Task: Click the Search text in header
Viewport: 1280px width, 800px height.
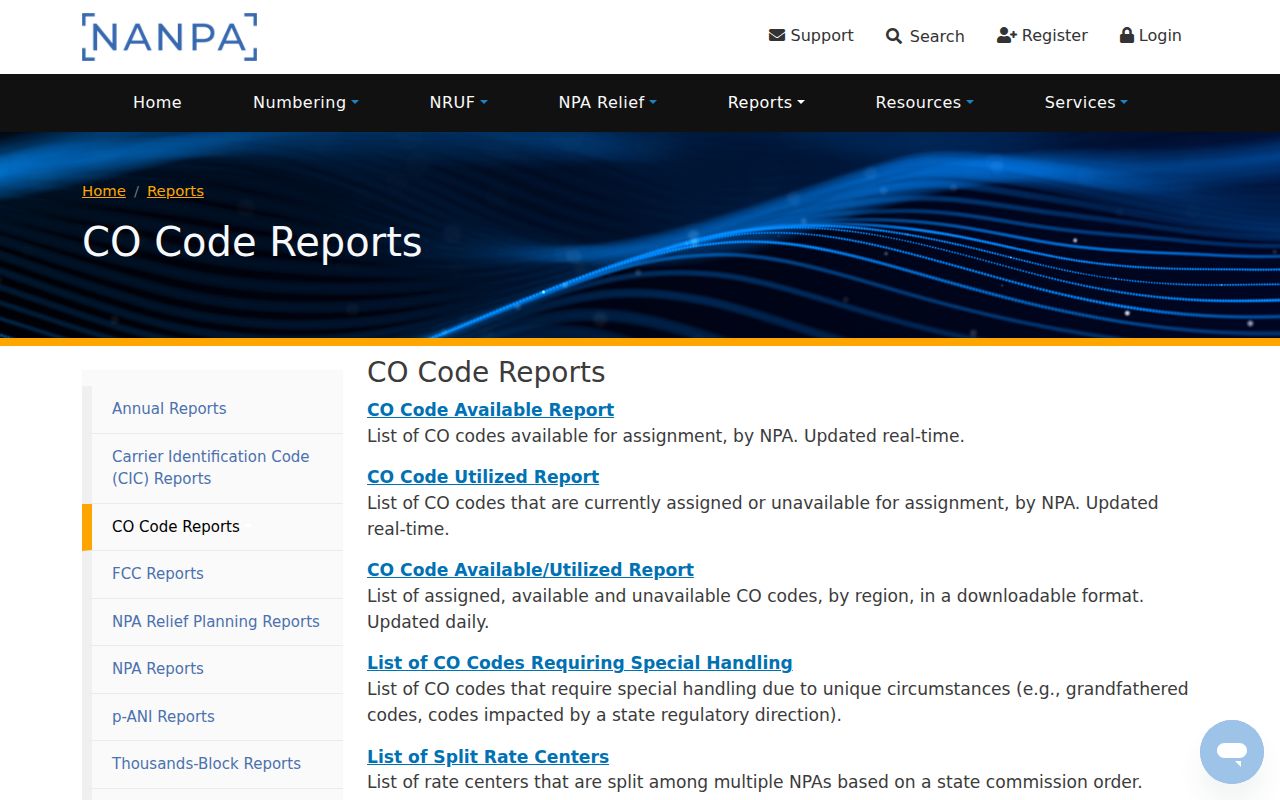Action: [937, 36]
